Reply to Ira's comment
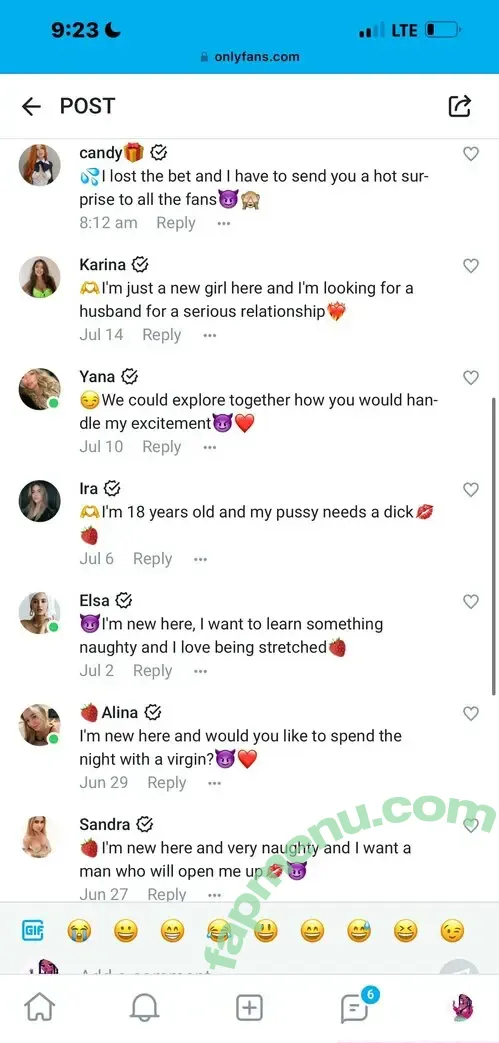Viewport: 499px width, 1043px height. tap(152, 559)
